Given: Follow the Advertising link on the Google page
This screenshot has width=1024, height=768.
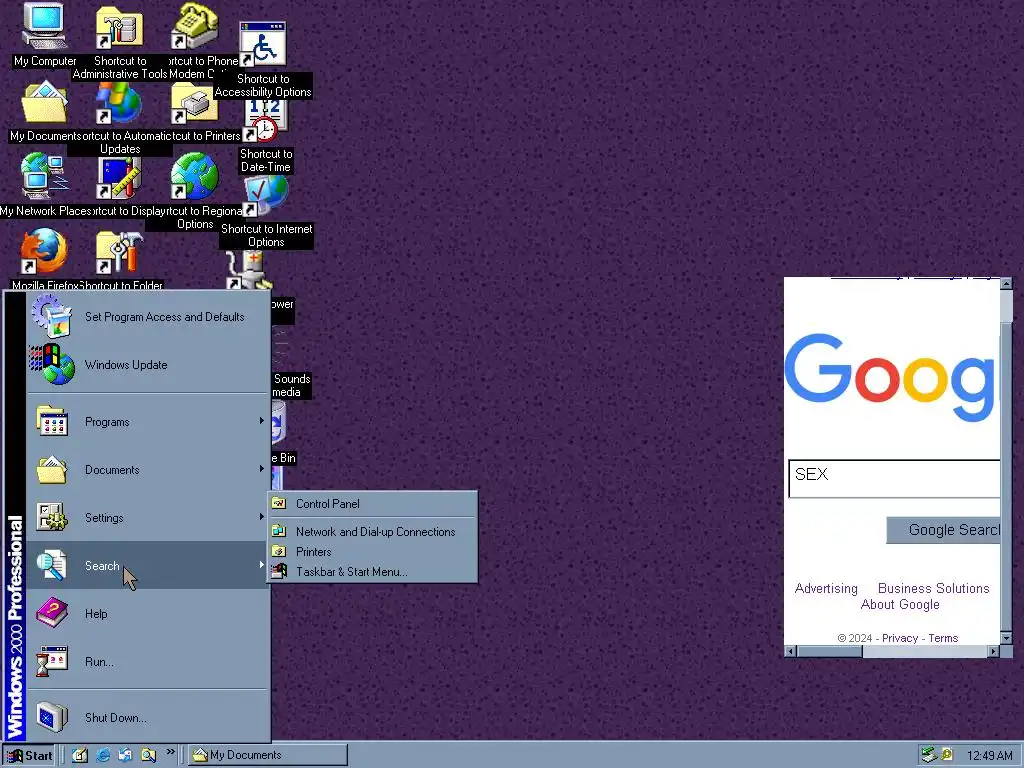Looking at the screenshot, I should (826, 588).
